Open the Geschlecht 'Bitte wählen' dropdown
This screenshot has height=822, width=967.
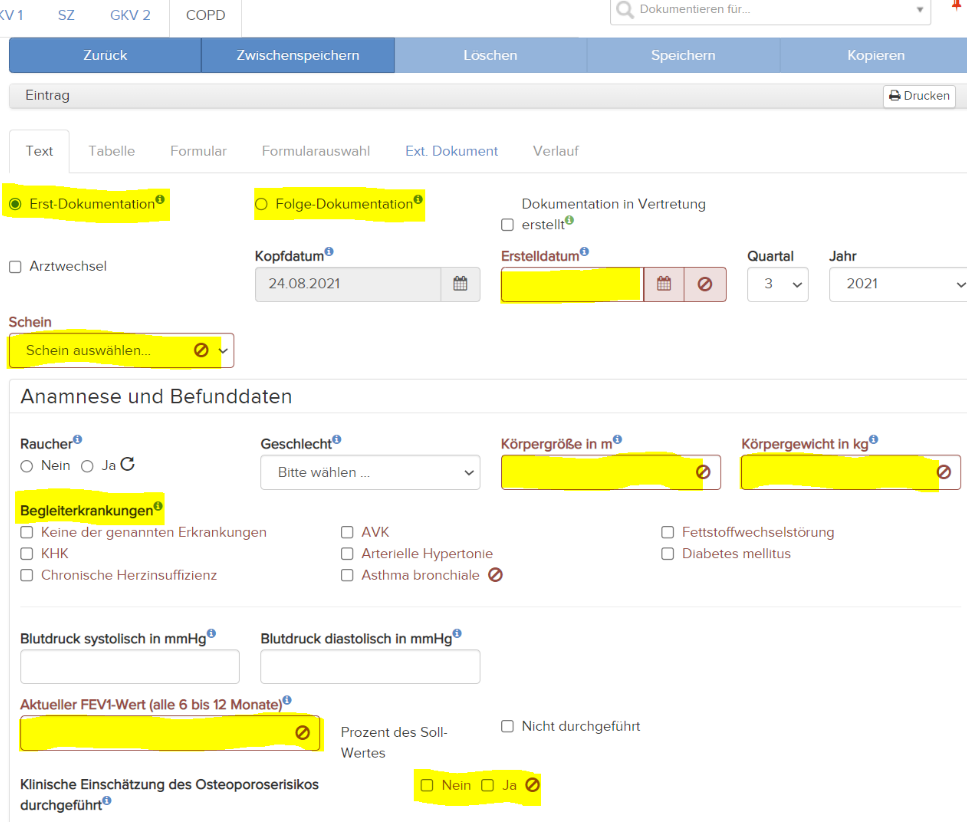click(x=370, y=472)
